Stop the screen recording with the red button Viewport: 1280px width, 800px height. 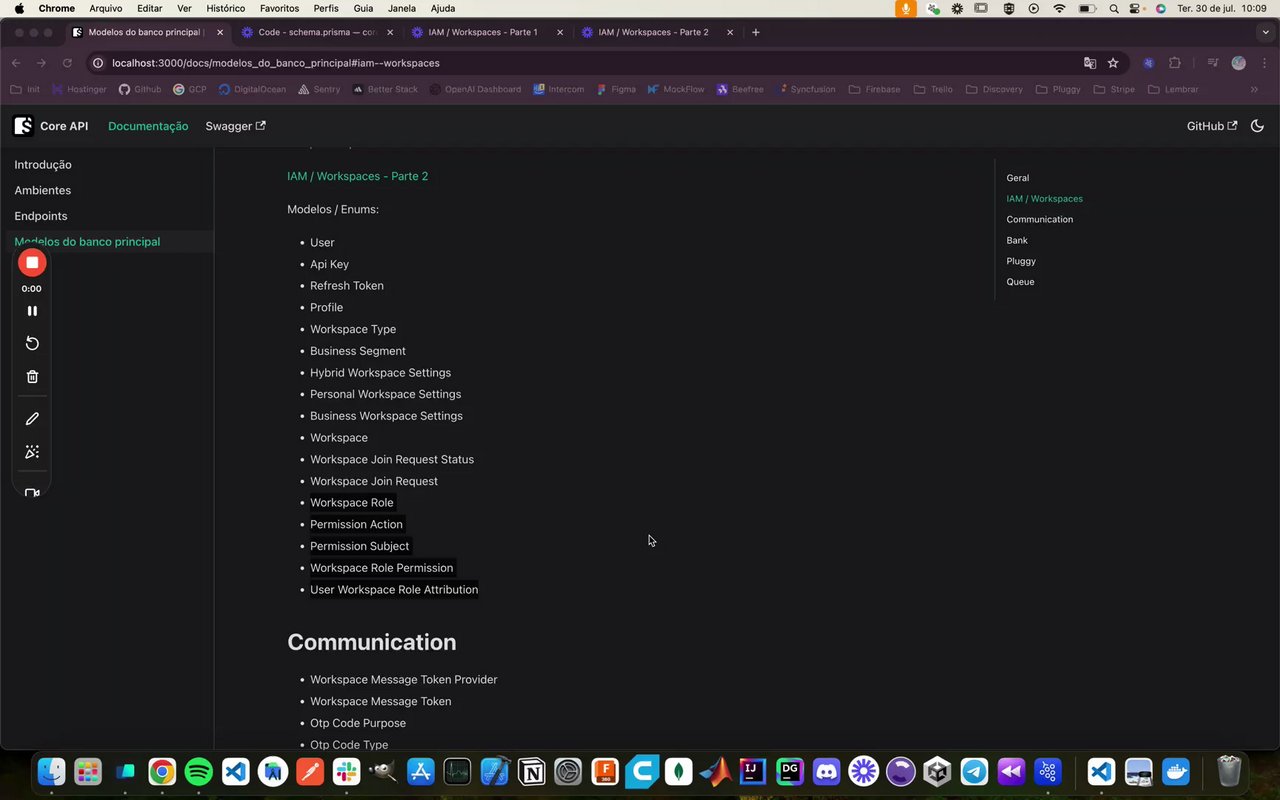click(32, 263)
